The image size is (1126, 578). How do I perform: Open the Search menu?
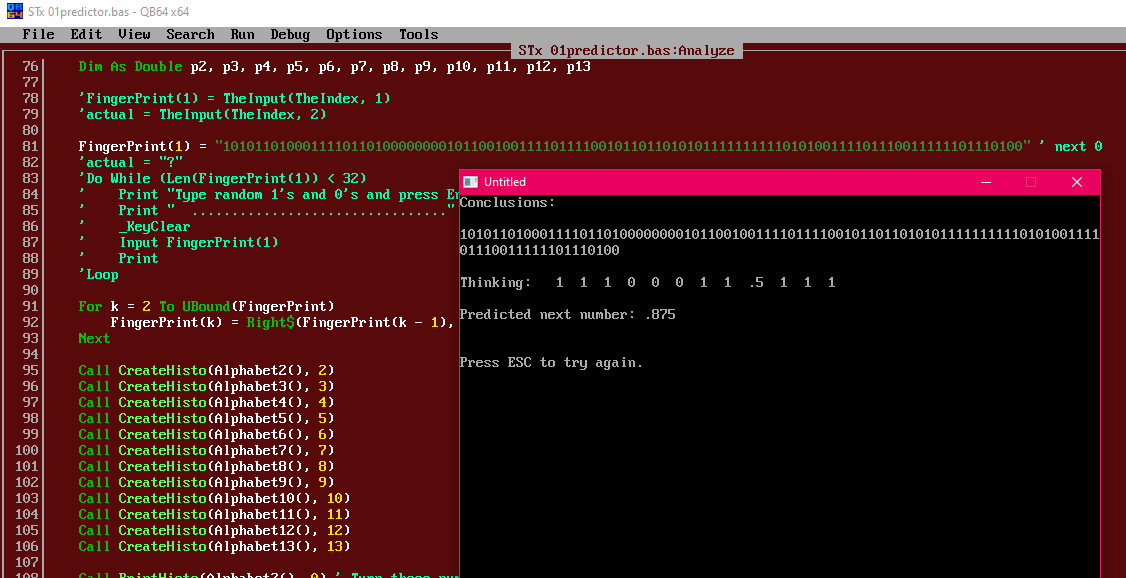[190, 34]
